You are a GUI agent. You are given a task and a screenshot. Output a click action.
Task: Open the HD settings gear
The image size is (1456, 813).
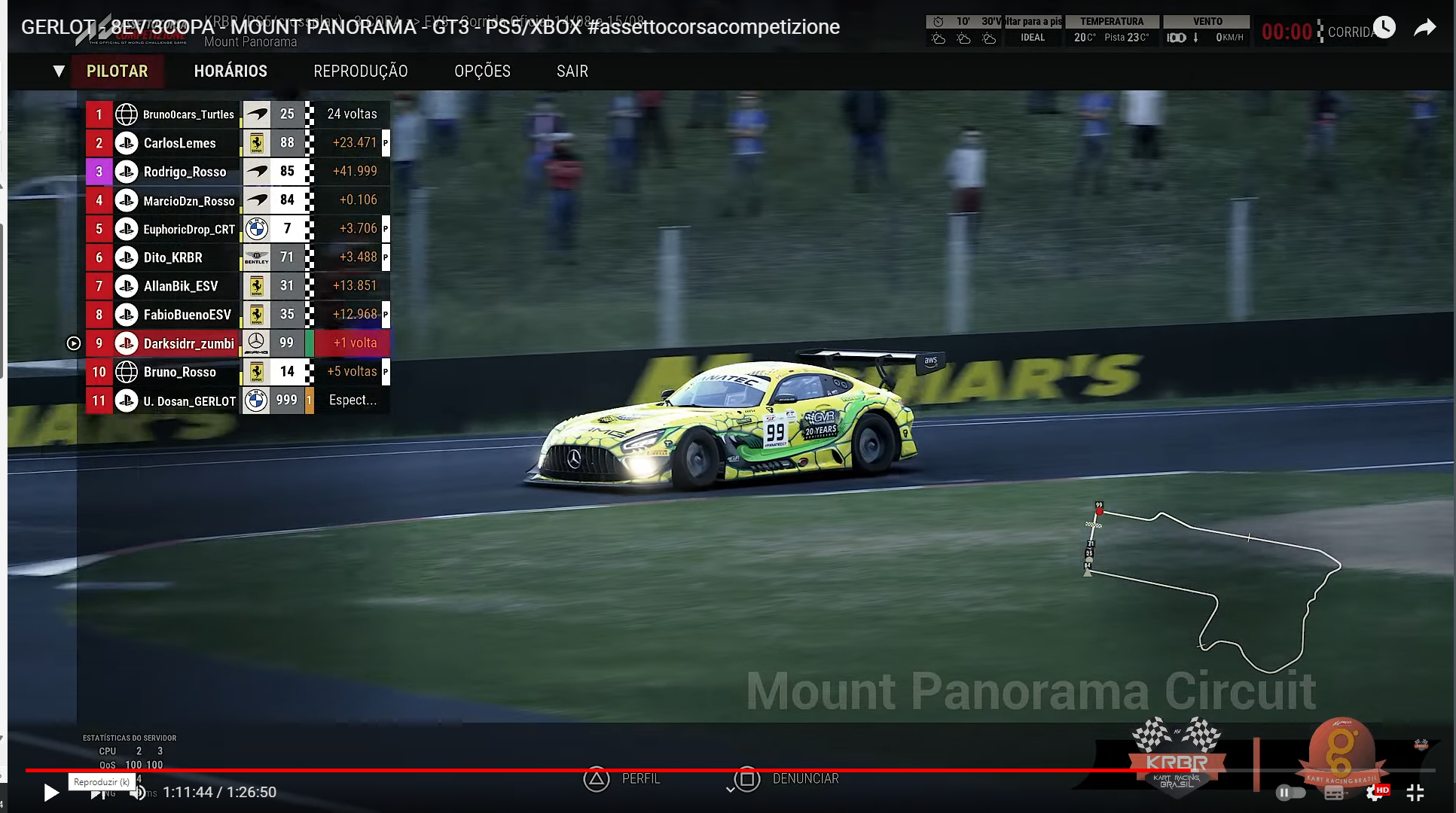[x=1377, y=792]
